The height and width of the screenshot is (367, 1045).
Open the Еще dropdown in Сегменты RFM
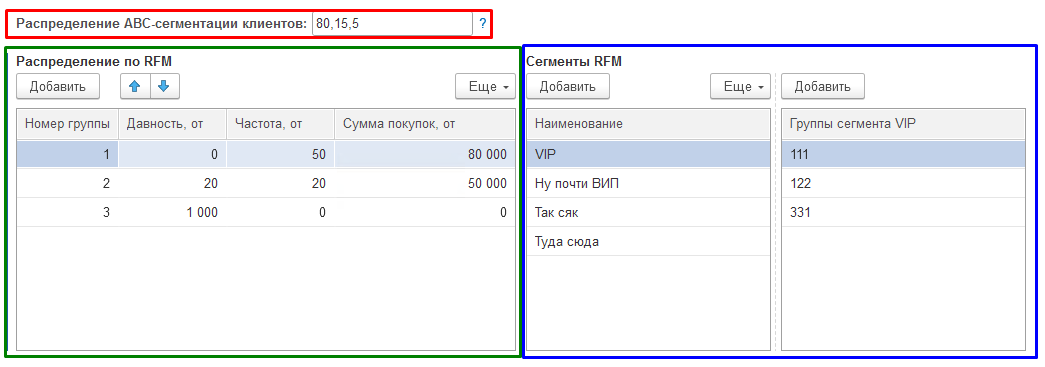click(740, 87)
